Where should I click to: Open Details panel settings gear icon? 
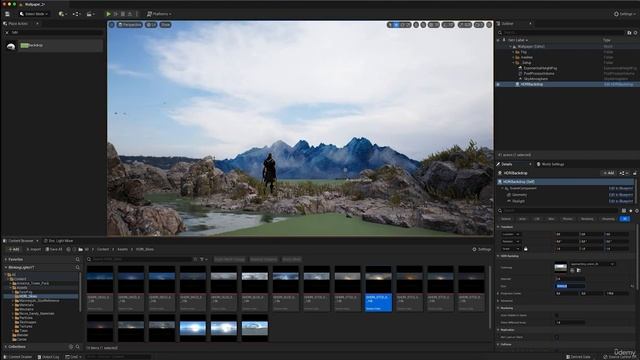[x=636, y=211]
